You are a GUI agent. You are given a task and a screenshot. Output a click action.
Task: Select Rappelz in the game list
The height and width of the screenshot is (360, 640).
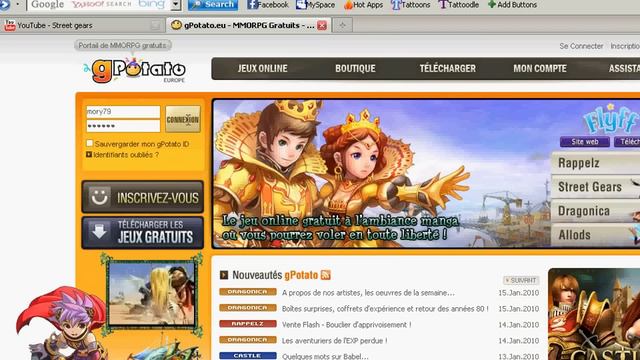596,163
